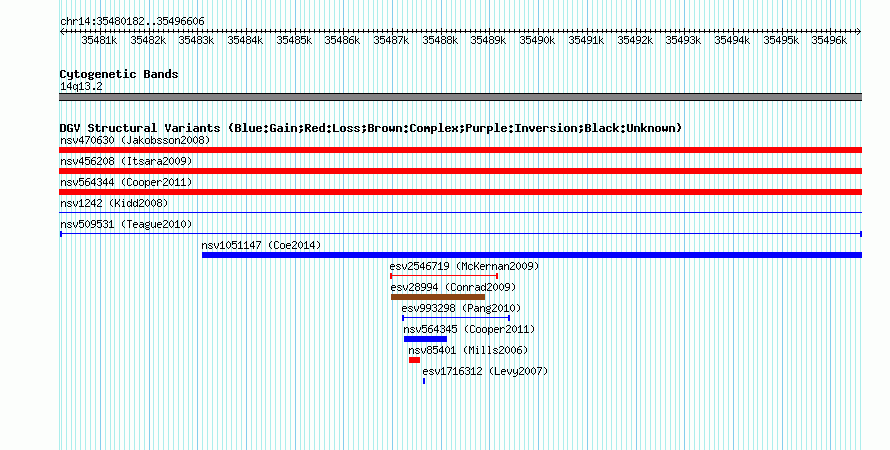Screen dimensions: 890x450
Task: Open the nsv509531 (Teague2010) label
Action: 126,224
